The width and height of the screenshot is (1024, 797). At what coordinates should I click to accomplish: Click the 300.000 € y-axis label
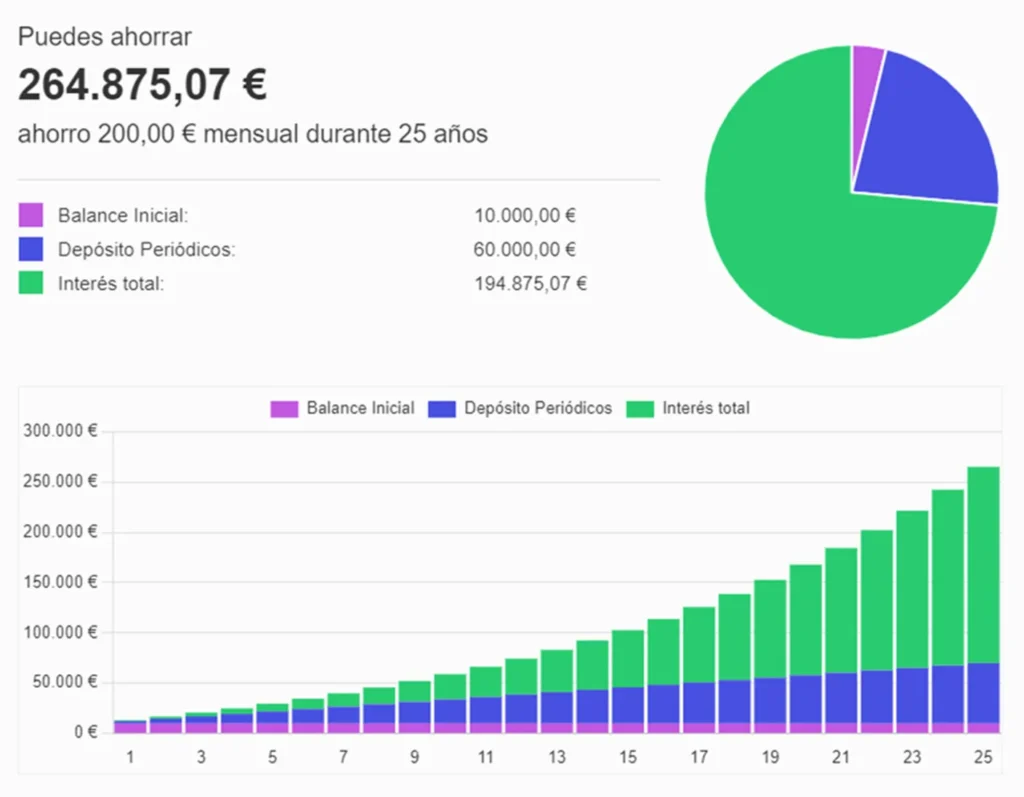click(58, 432)
